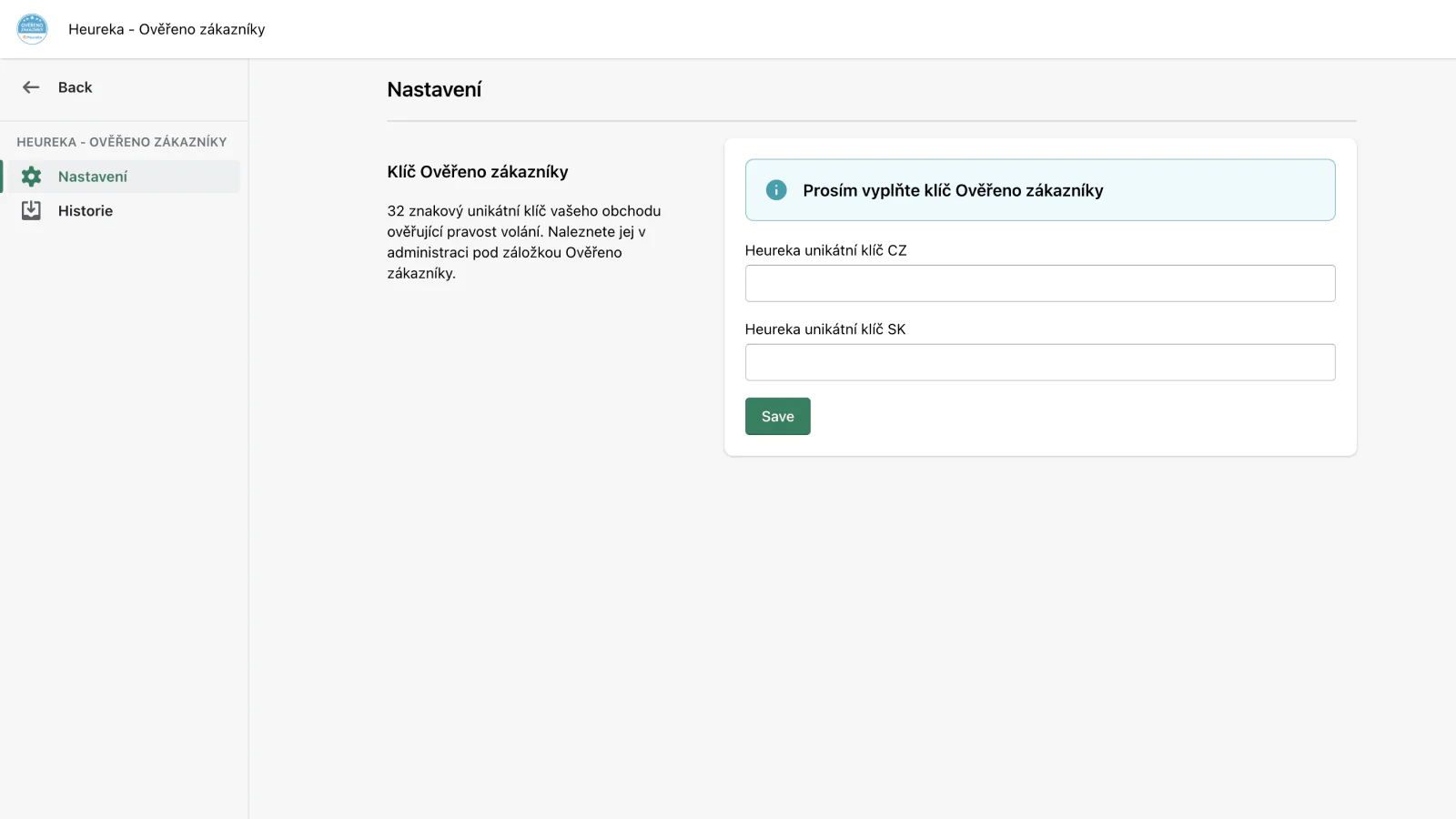The width and height of the screenshot is (1456, 819).
Task: Open the Historie sidebar item
Action: pos(122,210)
